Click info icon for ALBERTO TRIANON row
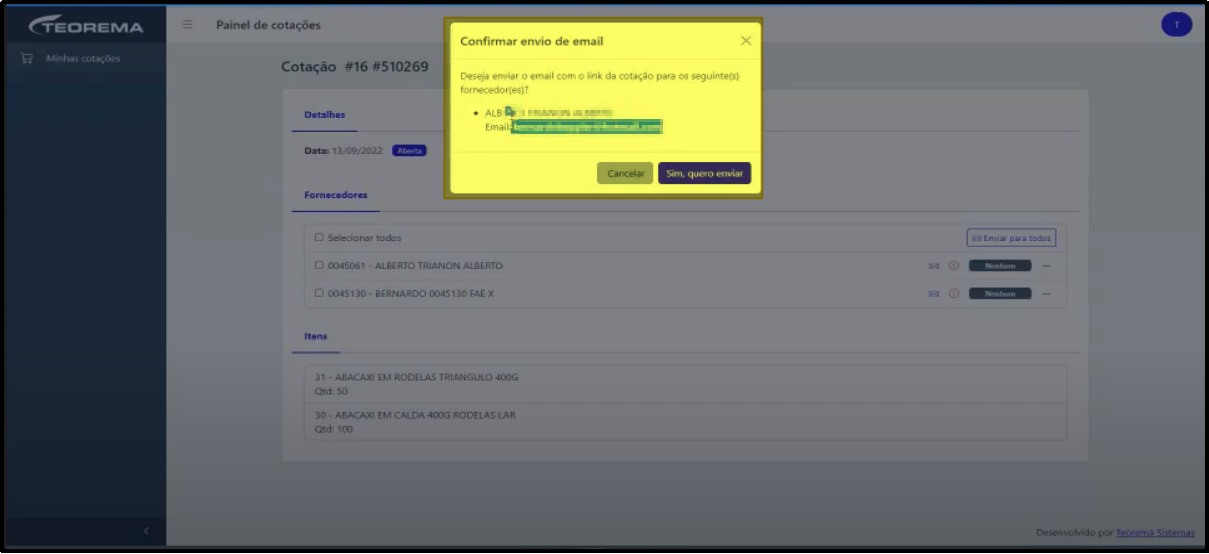The height and width of the screenshot is (554, 1209). click(954, 266)
